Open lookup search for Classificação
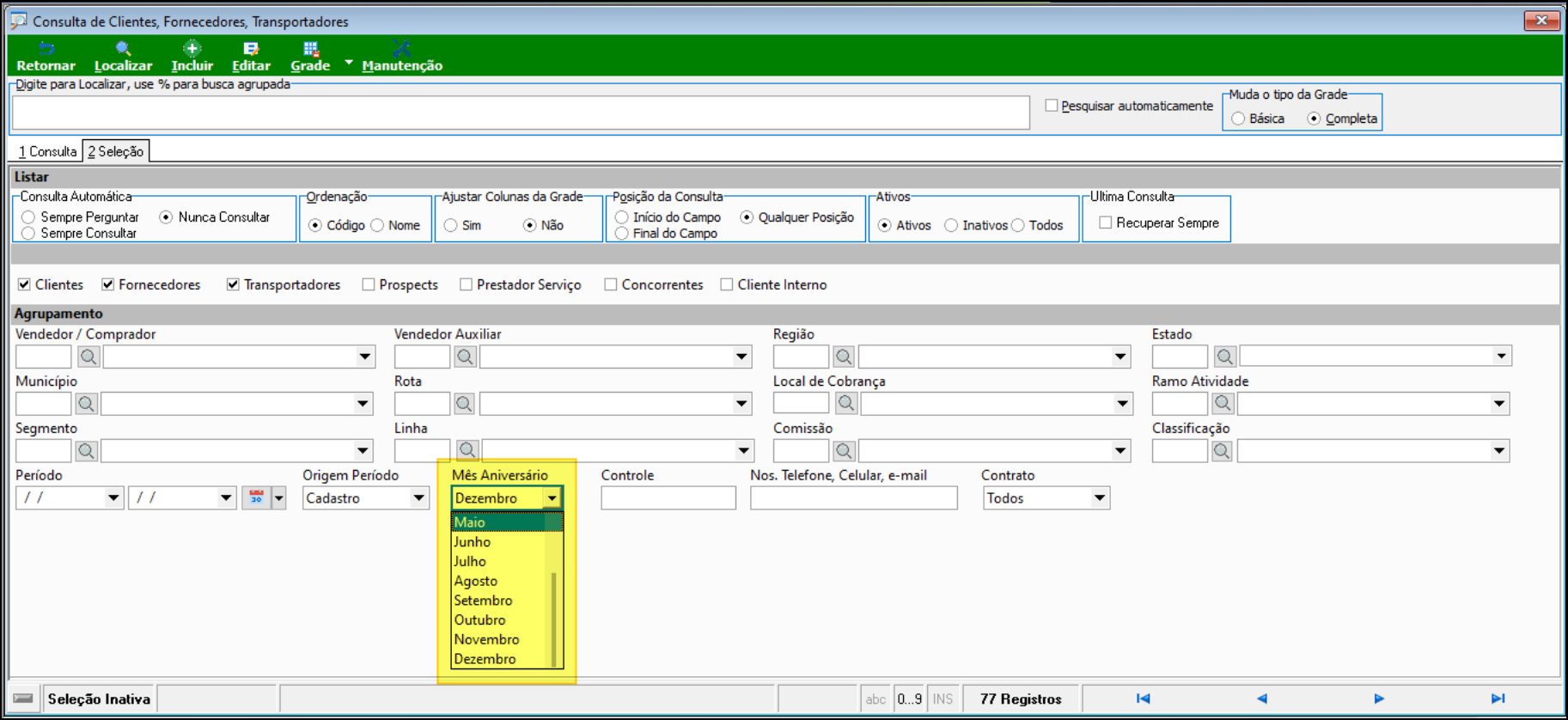The width and height of the screenshot is (1568, 720). pyautogui.click(x=1222, y=451)
